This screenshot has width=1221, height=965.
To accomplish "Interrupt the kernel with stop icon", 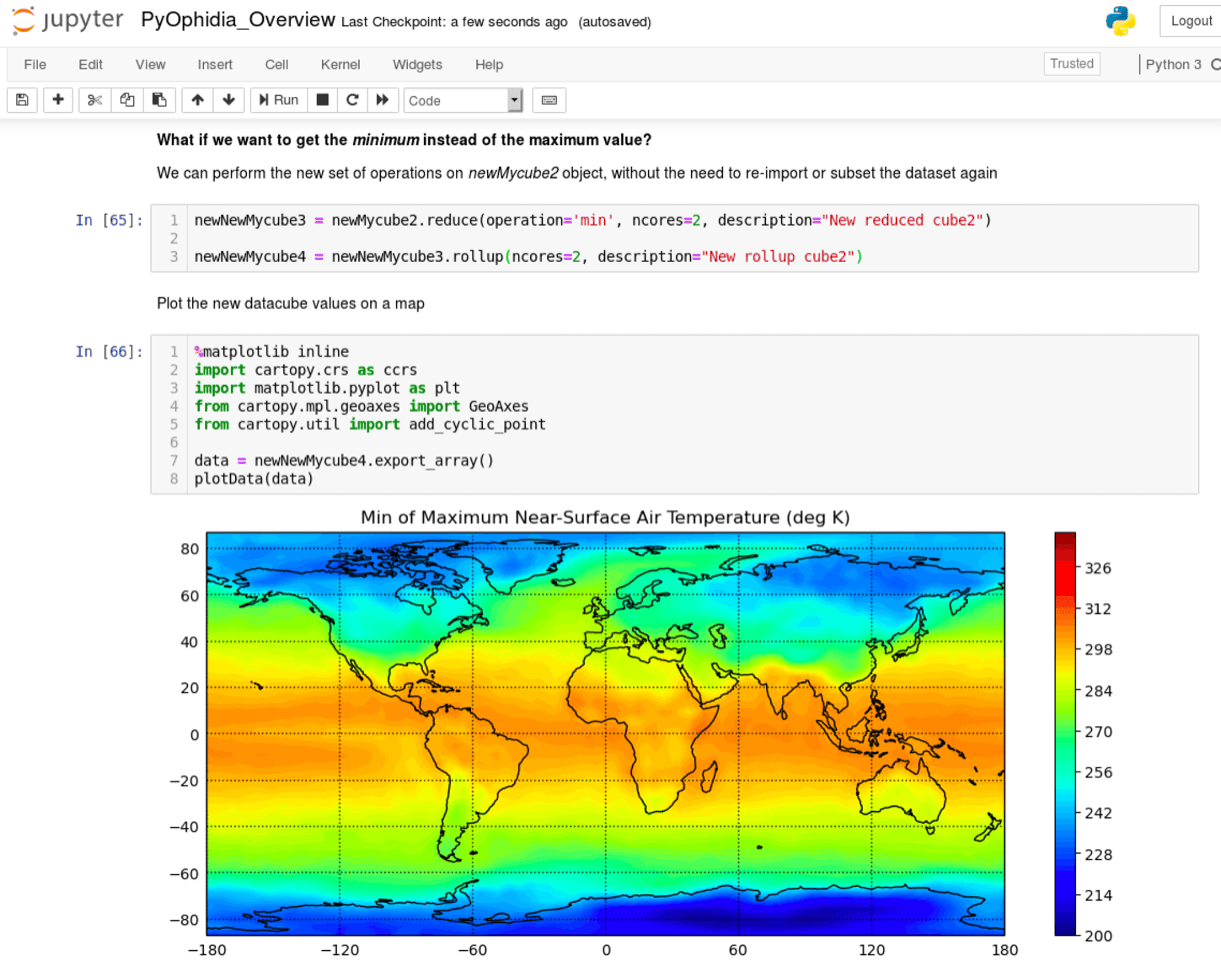I will click(322, 100).
